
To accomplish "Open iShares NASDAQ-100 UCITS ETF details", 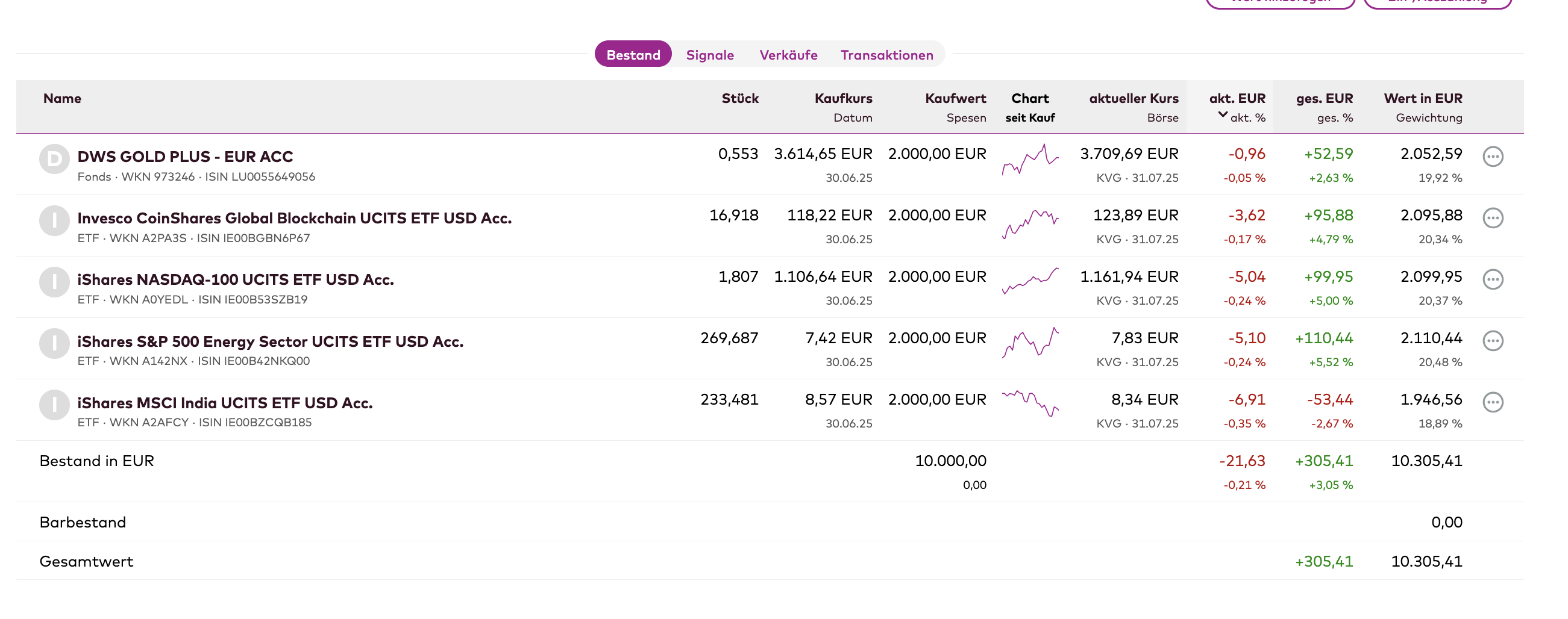I will 236,280.
